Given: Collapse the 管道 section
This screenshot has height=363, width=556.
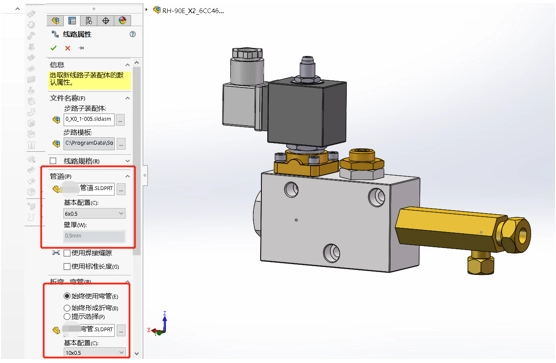Looking at the screenshot, I should coord(127,176).
